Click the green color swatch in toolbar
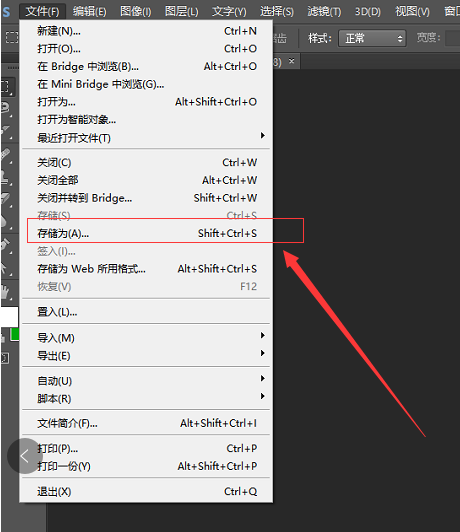Viewport: 460px width, 532px height. point(15,335)
